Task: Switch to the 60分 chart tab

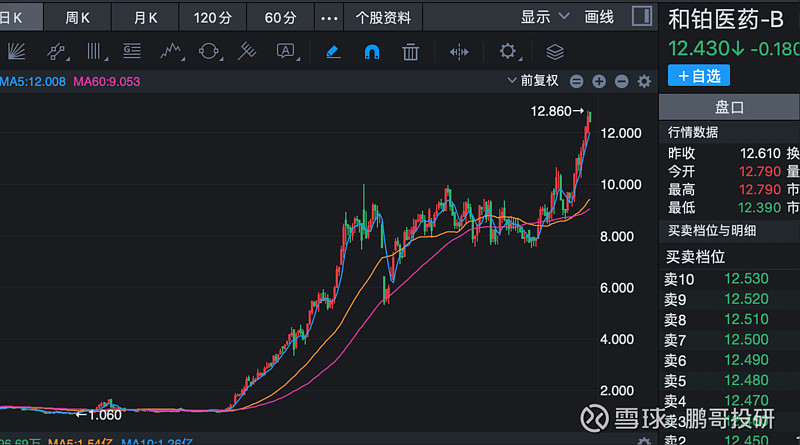Action: tap(280, 17)
